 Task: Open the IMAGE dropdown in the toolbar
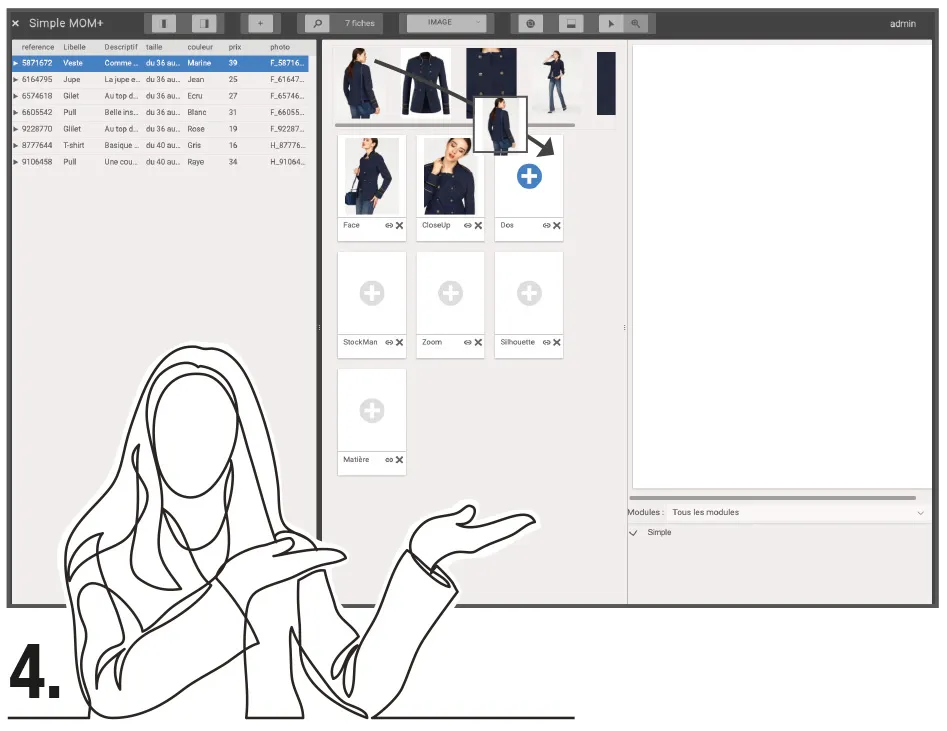[448, 23]
